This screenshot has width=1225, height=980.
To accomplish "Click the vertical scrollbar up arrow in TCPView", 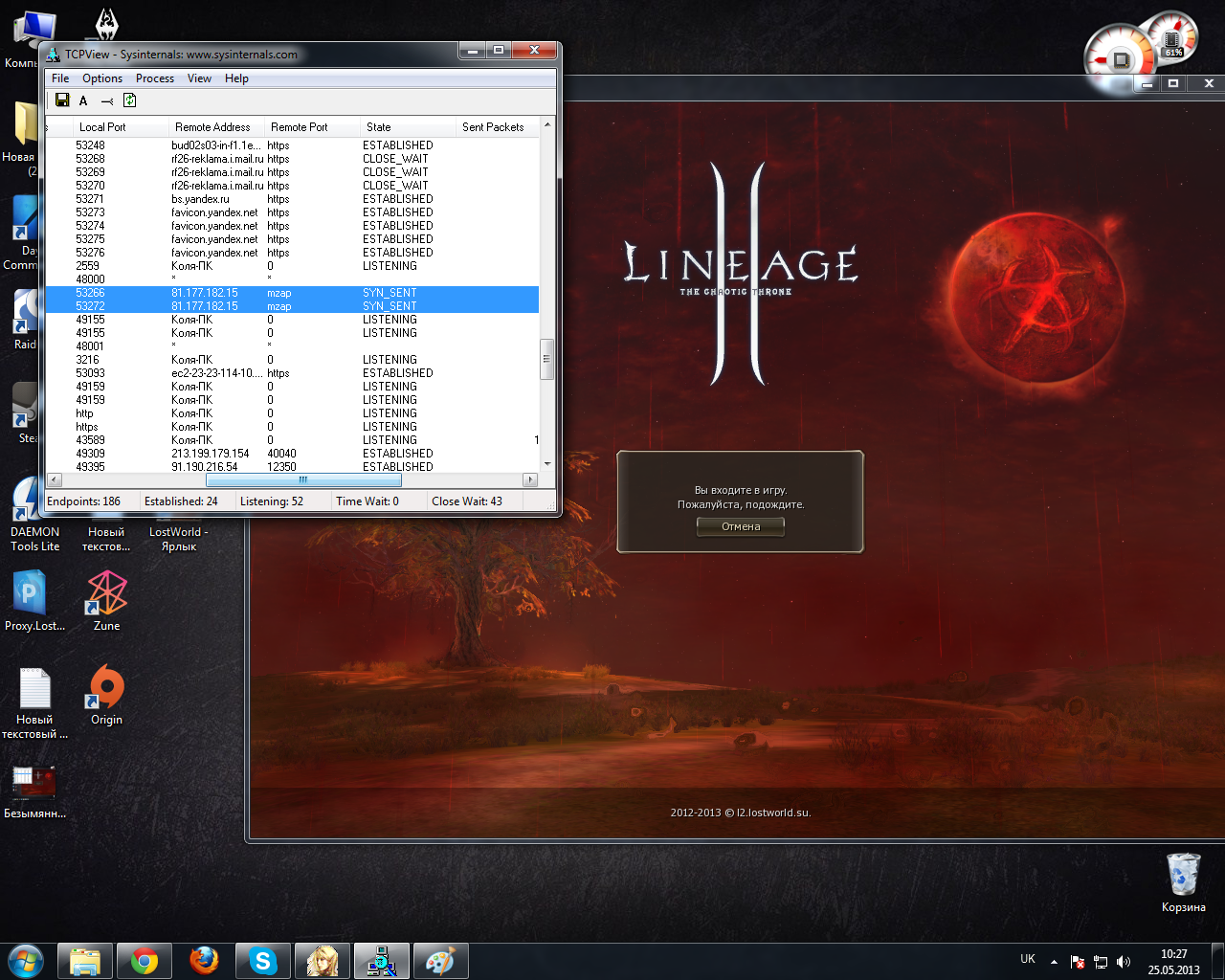I will tap(547, 125).
